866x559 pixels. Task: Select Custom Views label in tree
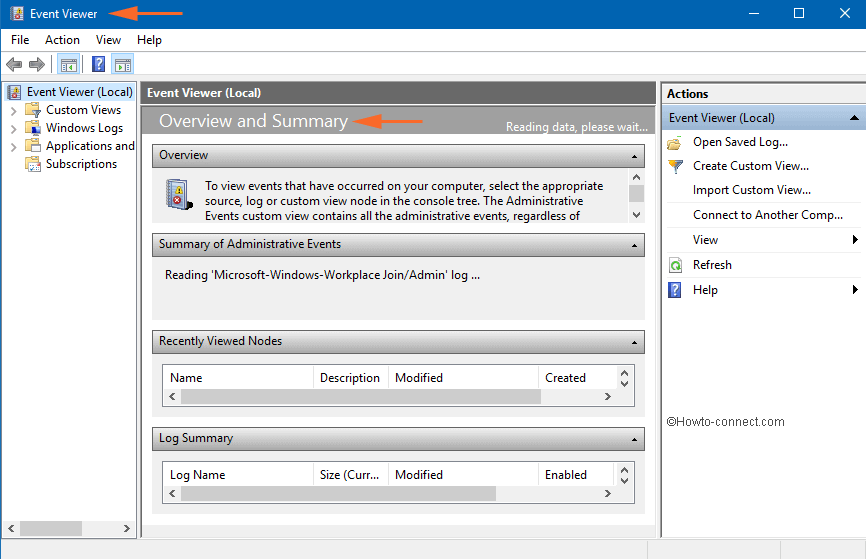[x=83, y=110]
